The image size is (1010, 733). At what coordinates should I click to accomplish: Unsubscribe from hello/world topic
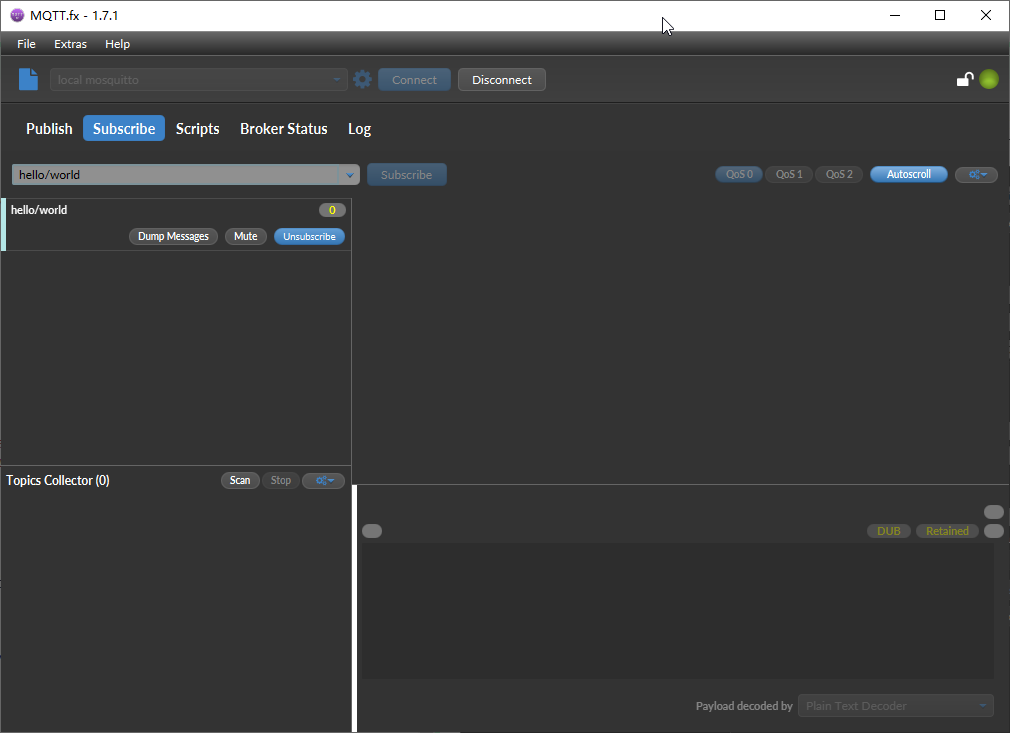pyautogui.click(x=309, y=236)
